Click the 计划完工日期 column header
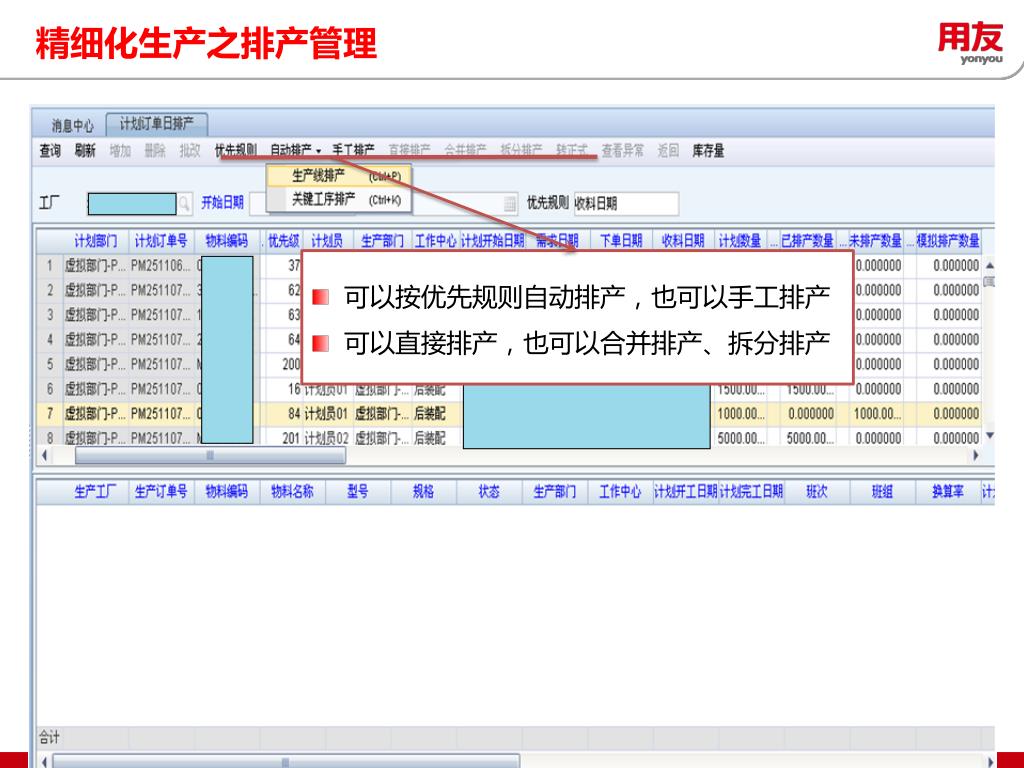Image resolution: width=1024 pixels, height=768 pixels. (751, 492)
